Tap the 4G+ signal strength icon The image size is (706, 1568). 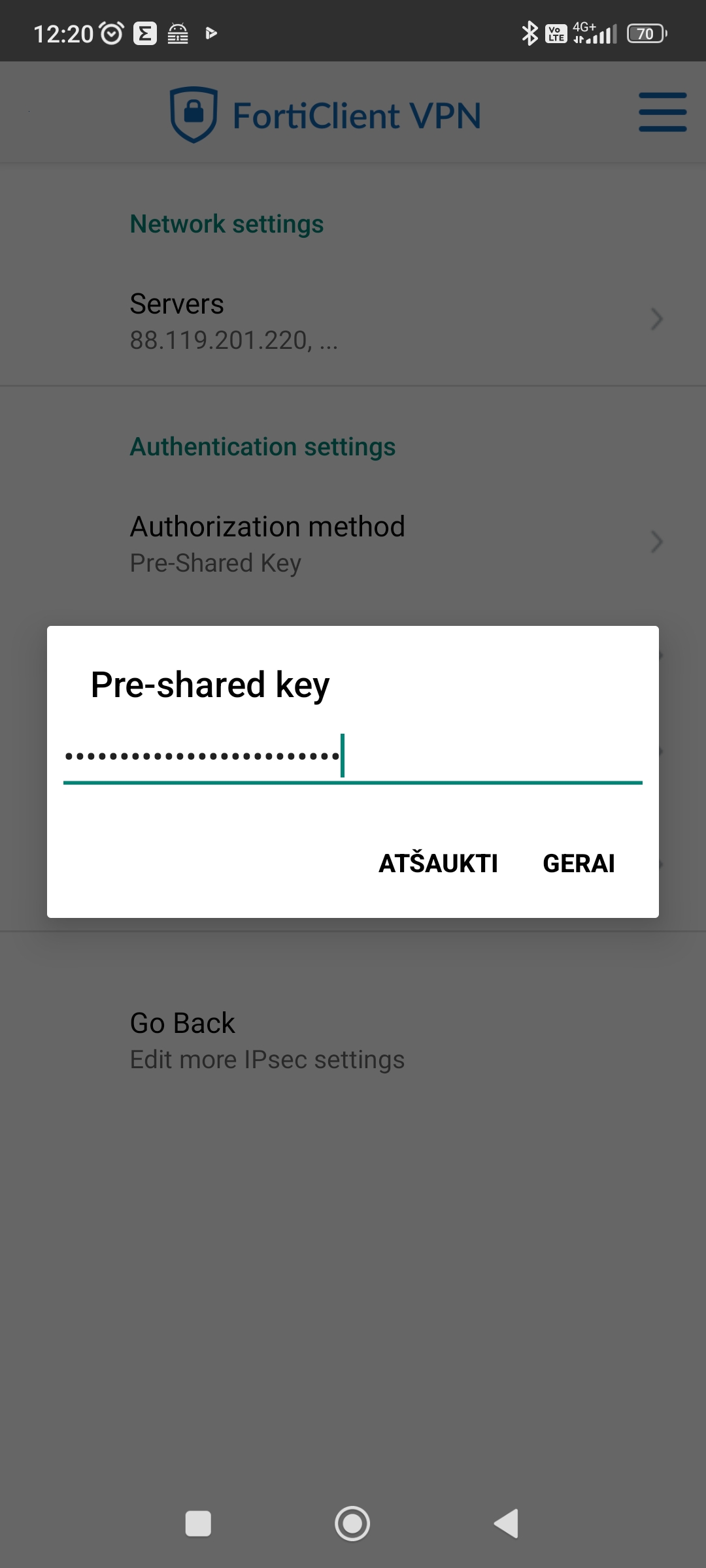pyautogui.click(x=594, y=33)
